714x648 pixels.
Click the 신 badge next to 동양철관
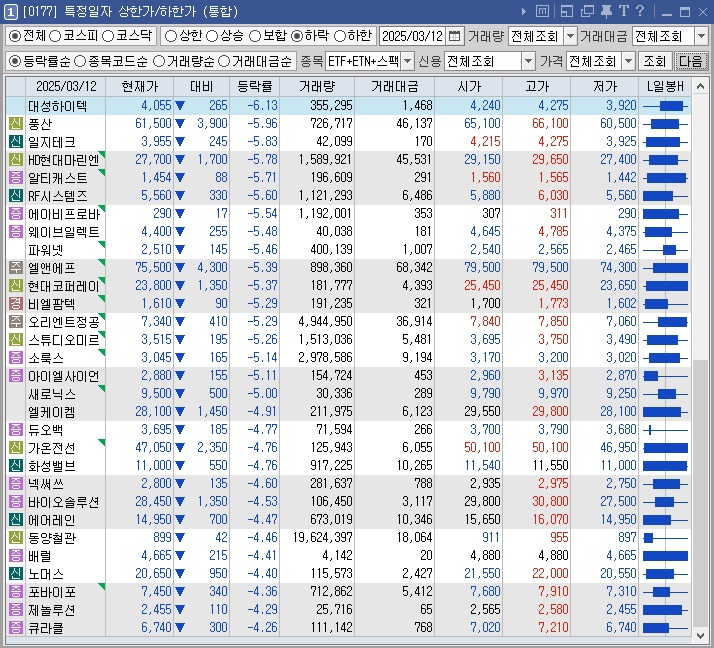point(15,537)
